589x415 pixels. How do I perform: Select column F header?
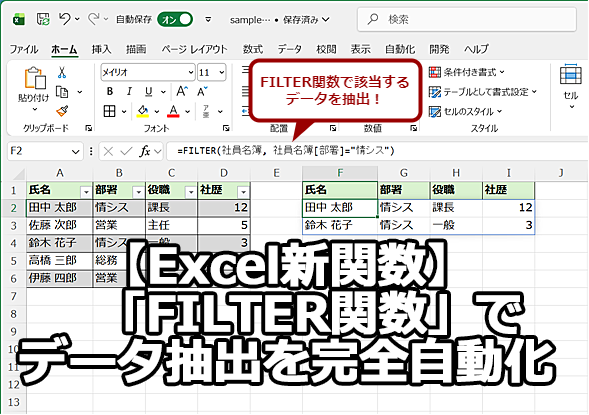click(340, 173)
